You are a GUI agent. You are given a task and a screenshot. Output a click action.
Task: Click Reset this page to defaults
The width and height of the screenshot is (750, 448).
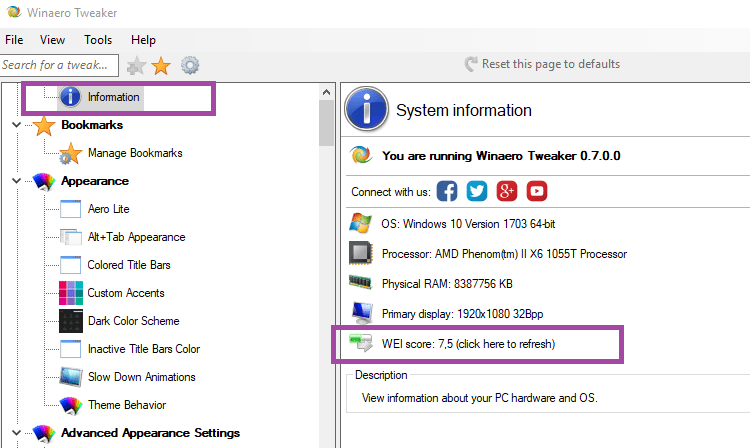[542, 64]
